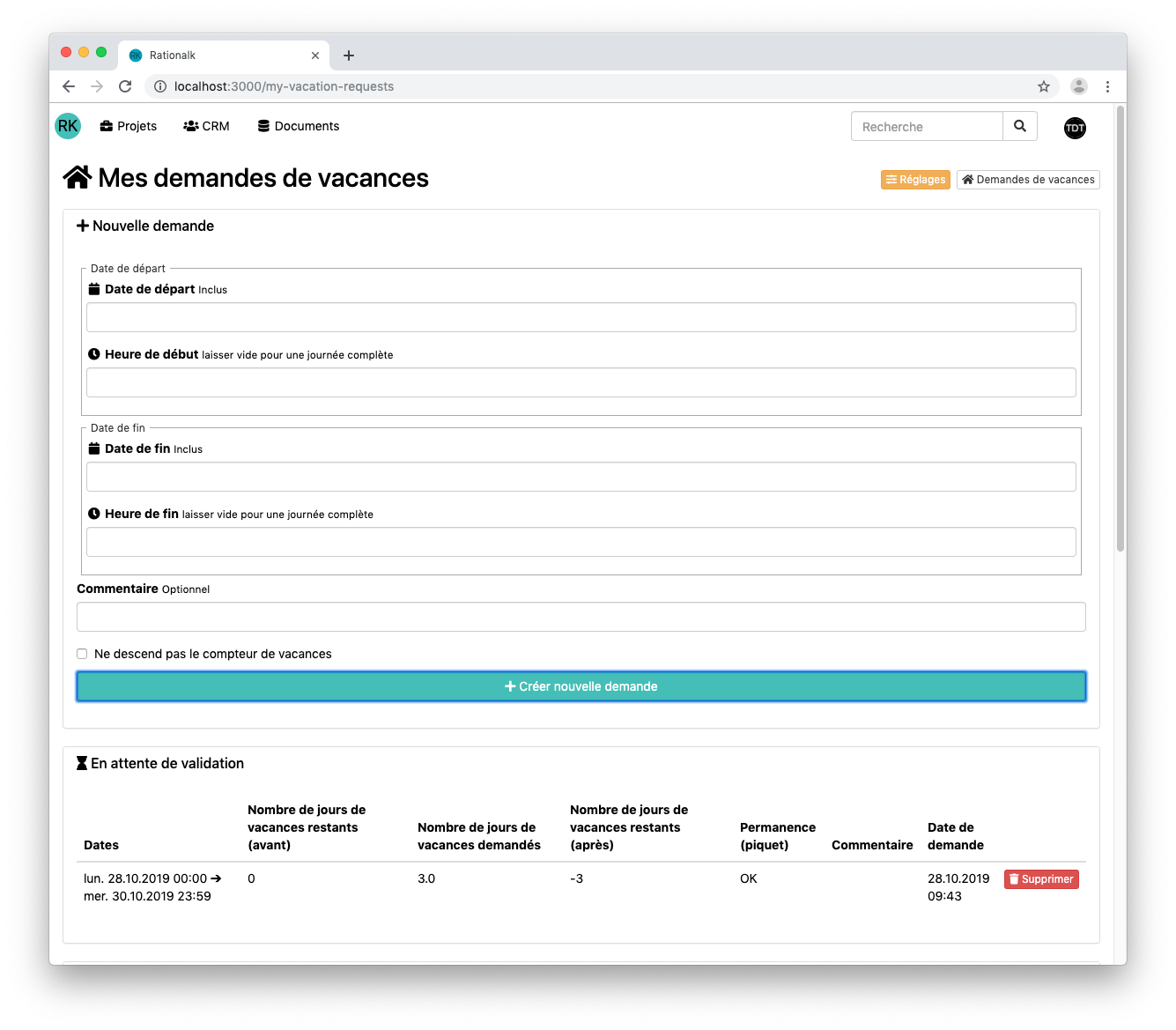1176x1030 pixels.
Task: Open the TDT user avatar menu
Action: click(1075, 128)
